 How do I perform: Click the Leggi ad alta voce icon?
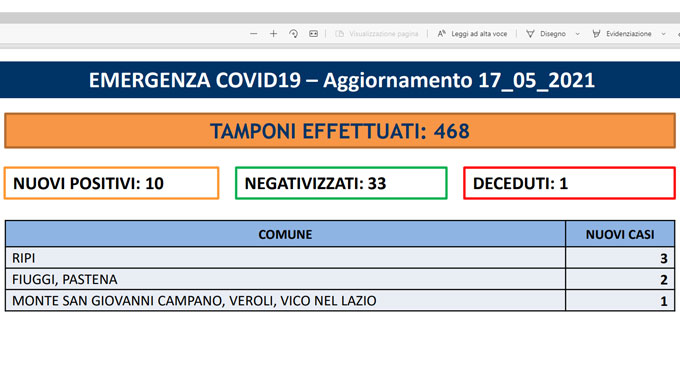pyautogui.click(x=441, y=34)
